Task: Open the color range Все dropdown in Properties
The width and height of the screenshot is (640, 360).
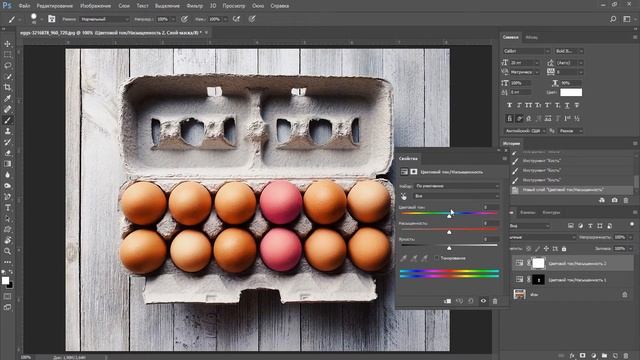Action: (x=457, y=196)
